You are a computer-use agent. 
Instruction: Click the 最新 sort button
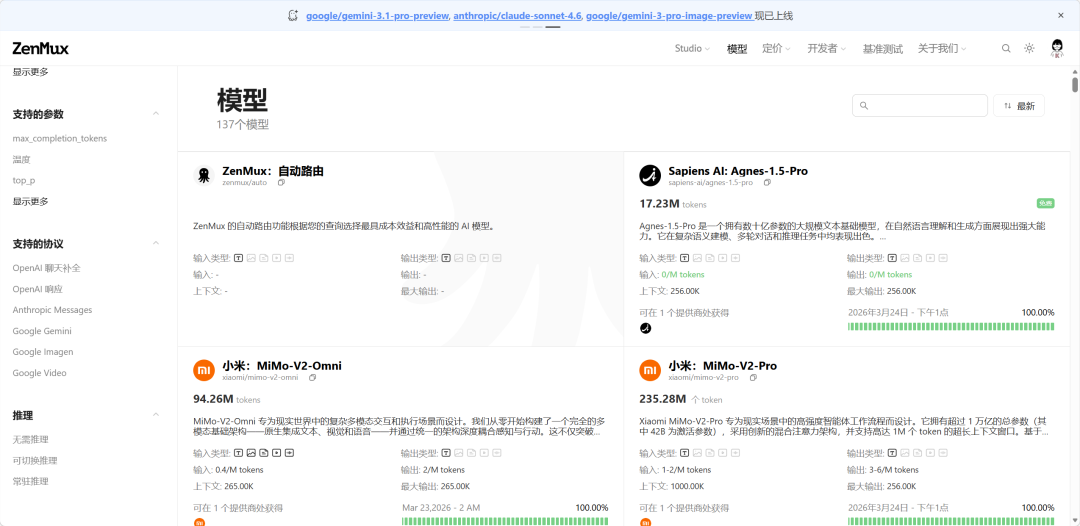(1019, 106)
